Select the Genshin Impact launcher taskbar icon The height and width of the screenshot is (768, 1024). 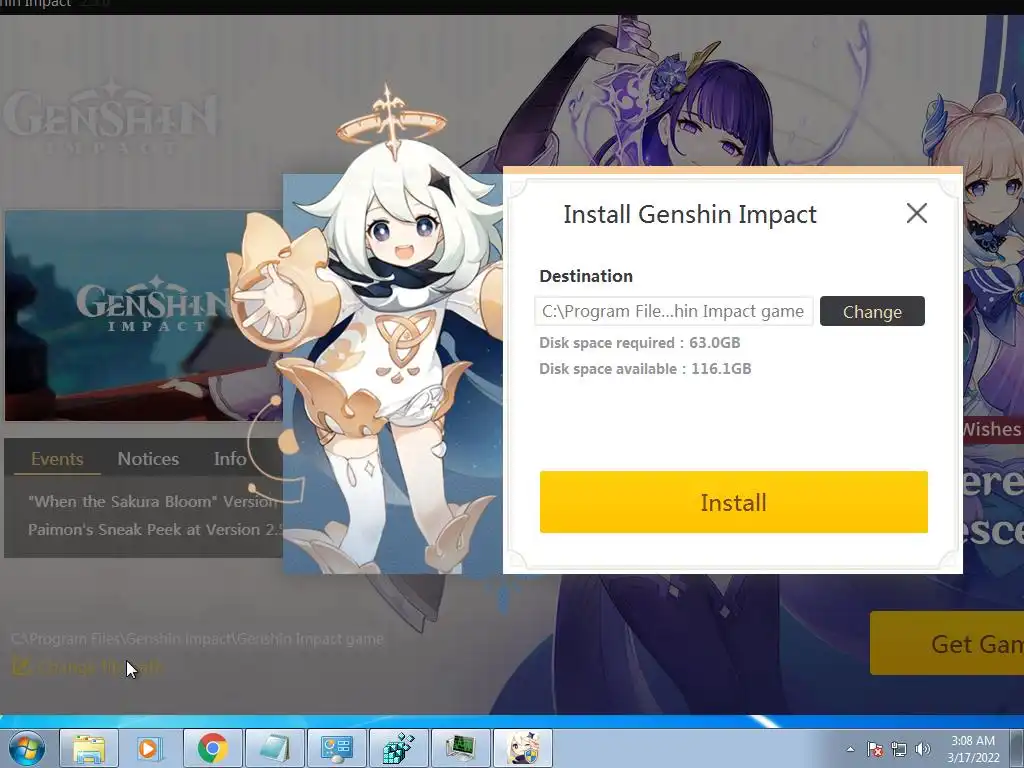click(523, 748)
